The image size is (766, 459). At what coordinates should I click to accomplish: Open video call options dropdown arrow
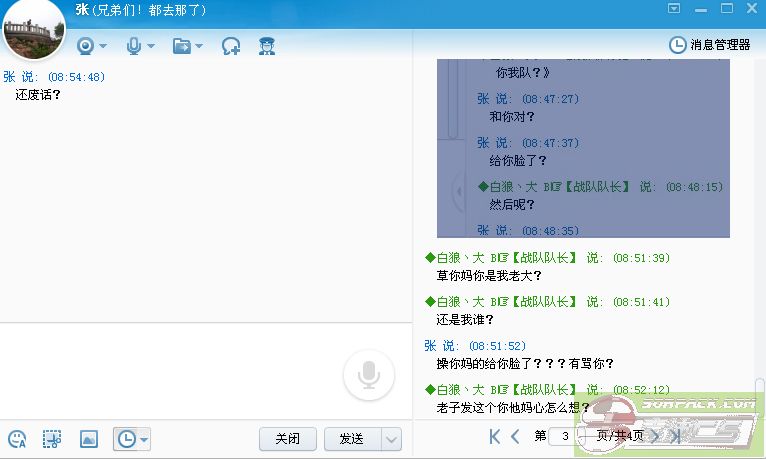click(103, 46)
